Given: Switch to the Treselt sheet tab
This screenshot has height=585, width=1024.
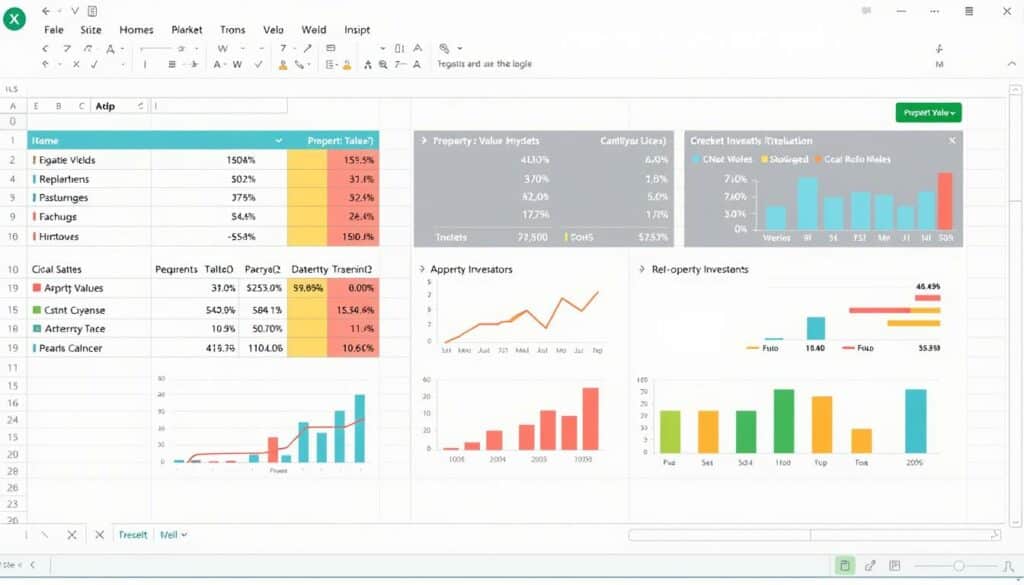Looking at the screenshot, I should click(x=133, y=535).
